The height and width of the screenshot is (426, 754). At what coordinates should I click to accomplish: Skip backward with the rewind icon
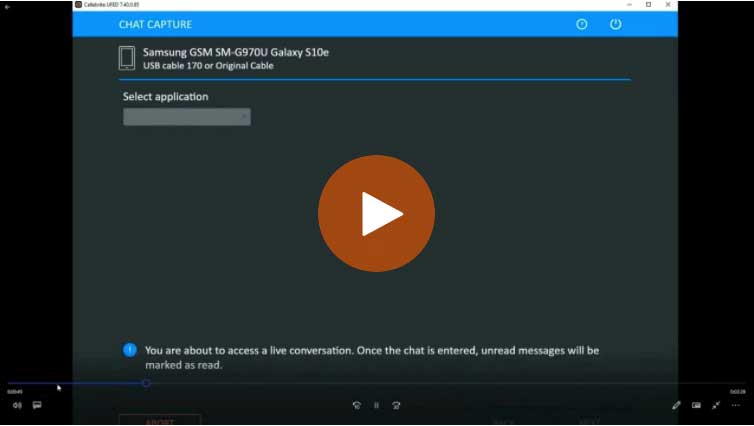pyautogui.click(x=357, y=405)
